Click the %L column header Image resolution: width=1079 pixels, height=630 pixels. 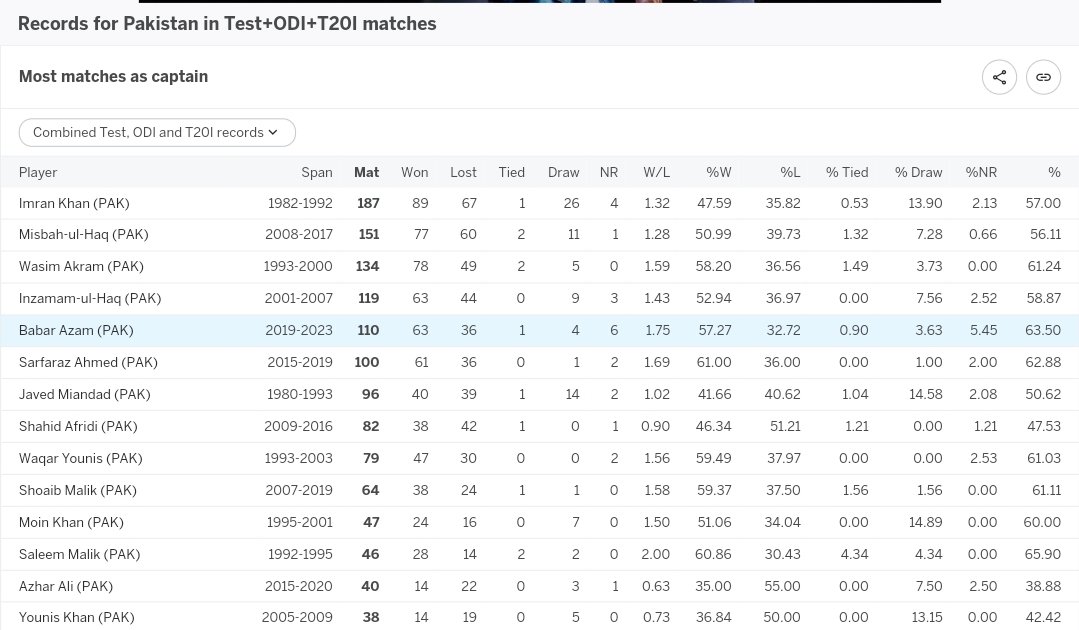coord(790,173)
